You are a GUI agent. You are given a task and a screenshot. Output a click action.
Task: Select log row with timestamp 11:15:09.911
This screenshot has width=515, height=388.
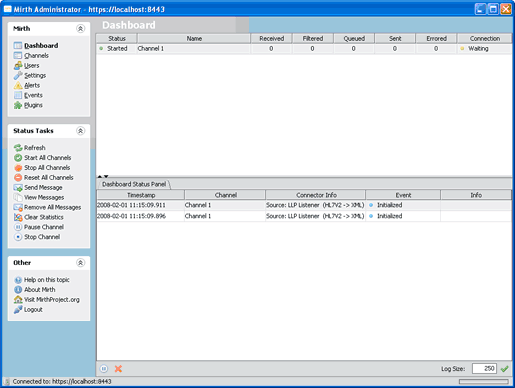304,205
